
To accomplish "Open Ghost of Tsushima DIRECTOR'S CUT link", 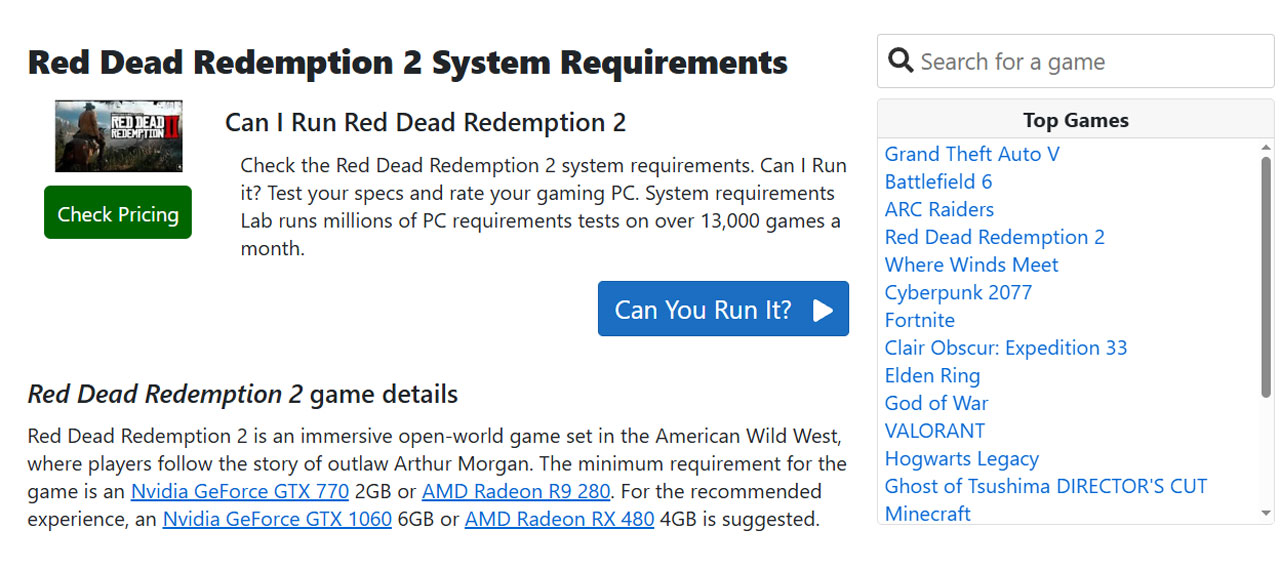I will click(1046, 486).
